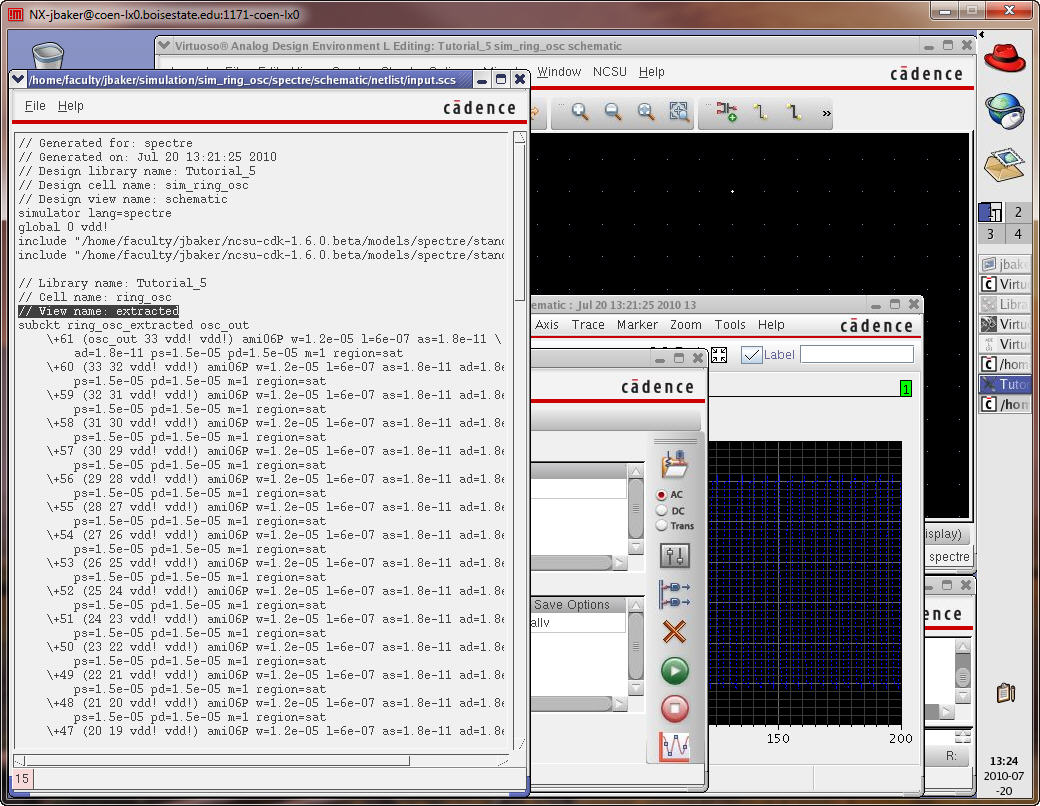Open the Choose Analyses icon above AC

pos(675,465)
